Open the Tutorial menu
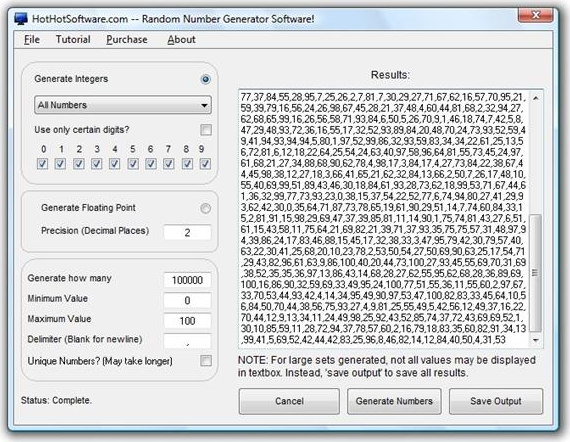The image size is (570, 442). tap(73, 39)
